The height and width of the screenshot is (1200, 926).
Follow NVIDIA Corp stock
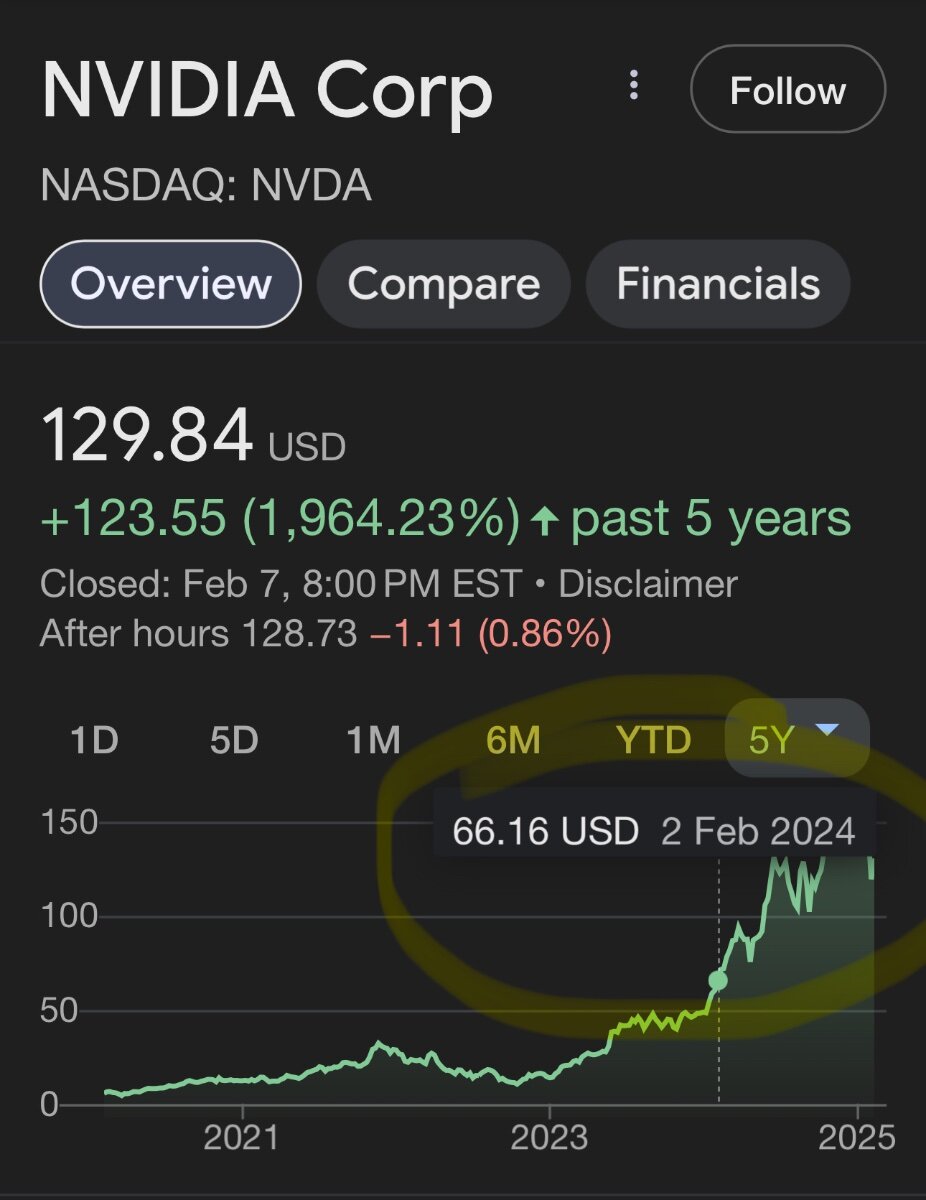pyautogui.click(x=788, y=90)
